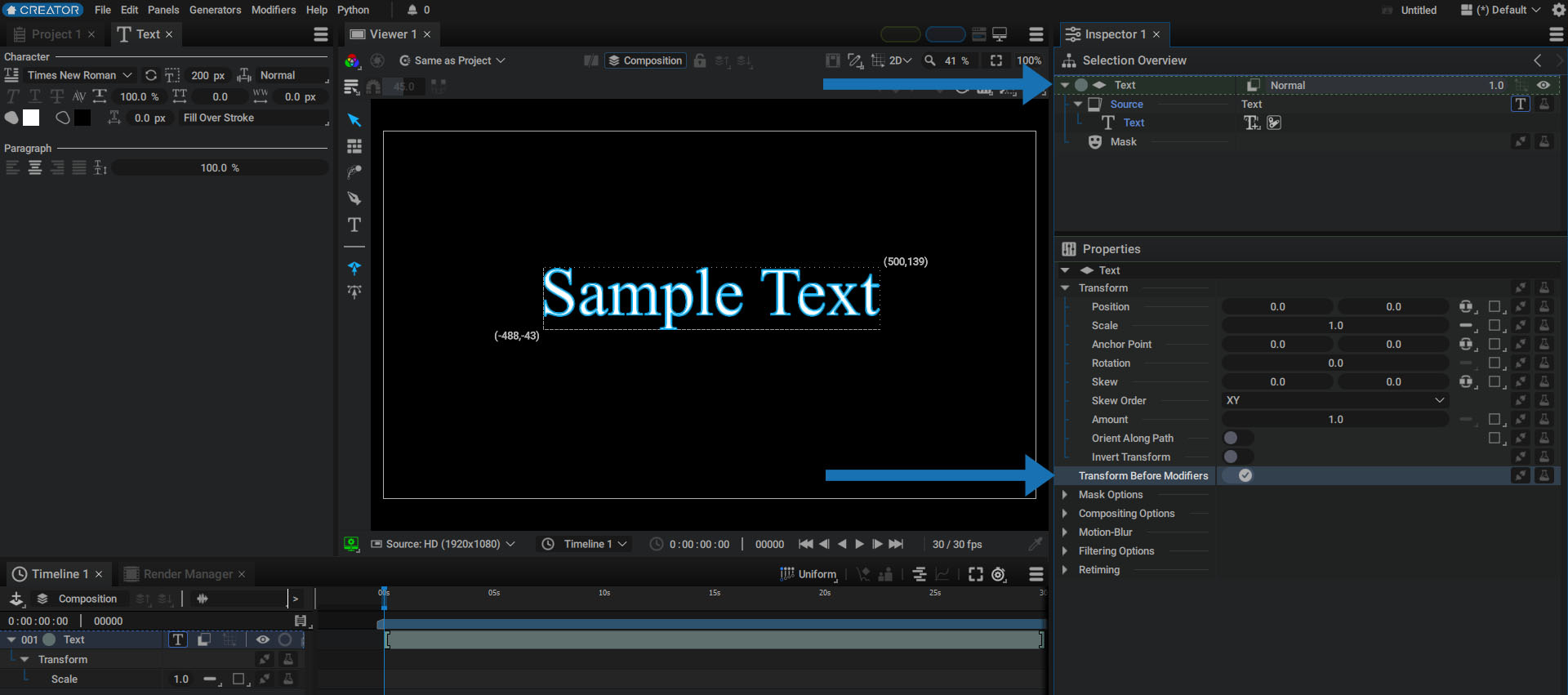
Task: Choose the grid layout tool icon
Action: click(x=354, y=146)
